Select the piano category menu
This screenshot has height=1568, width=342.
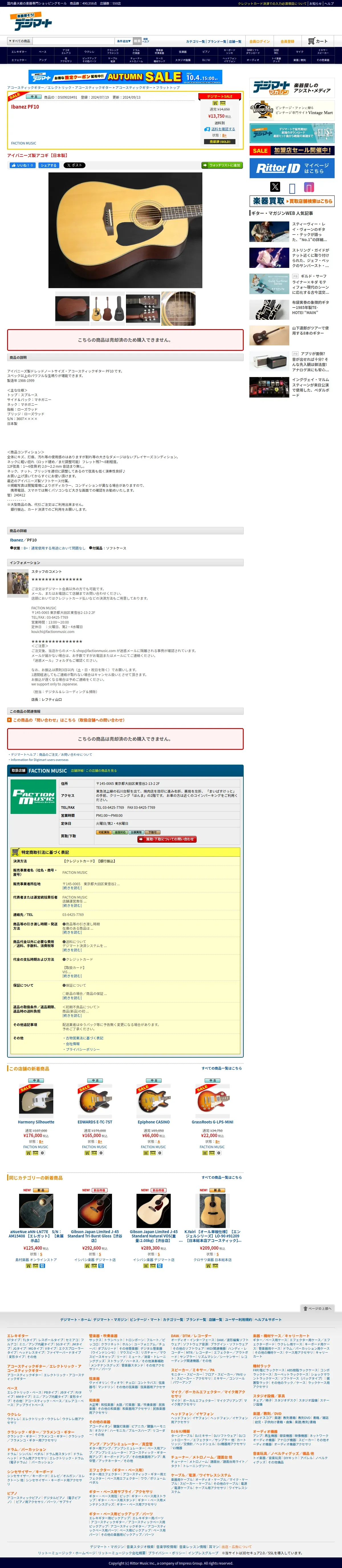206,52
